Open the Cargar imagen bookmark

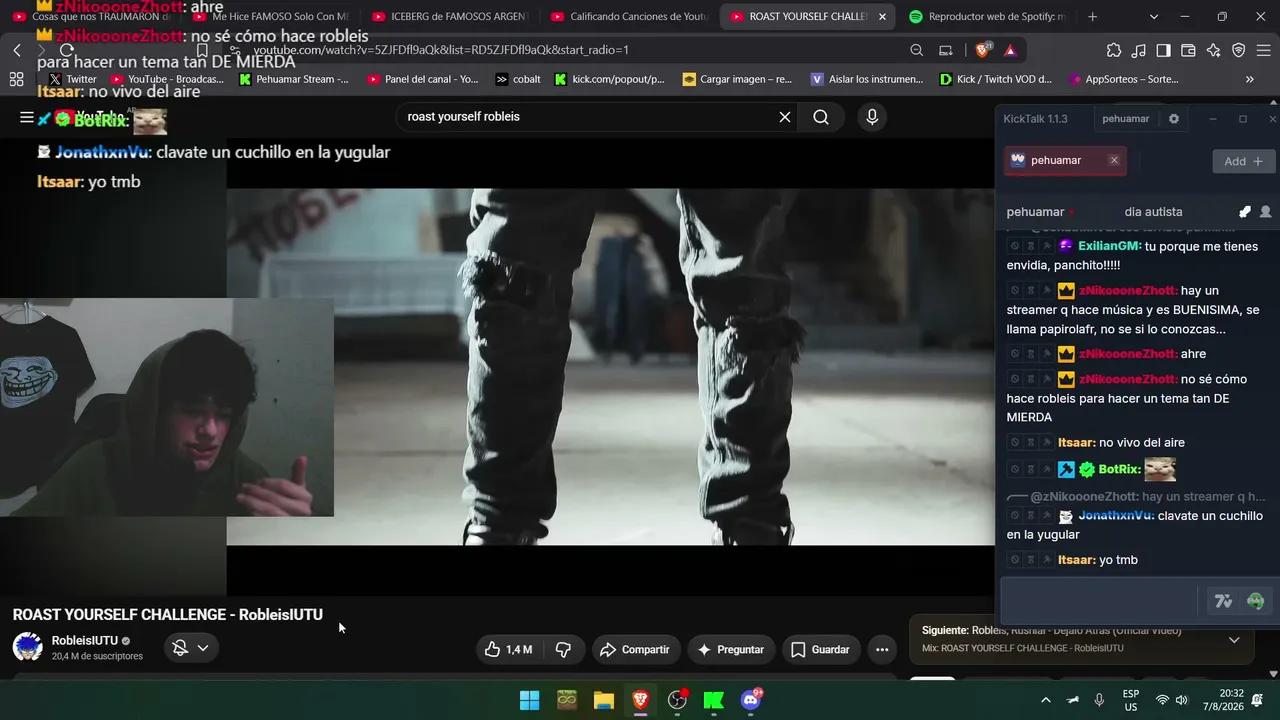tap(737, 79)
